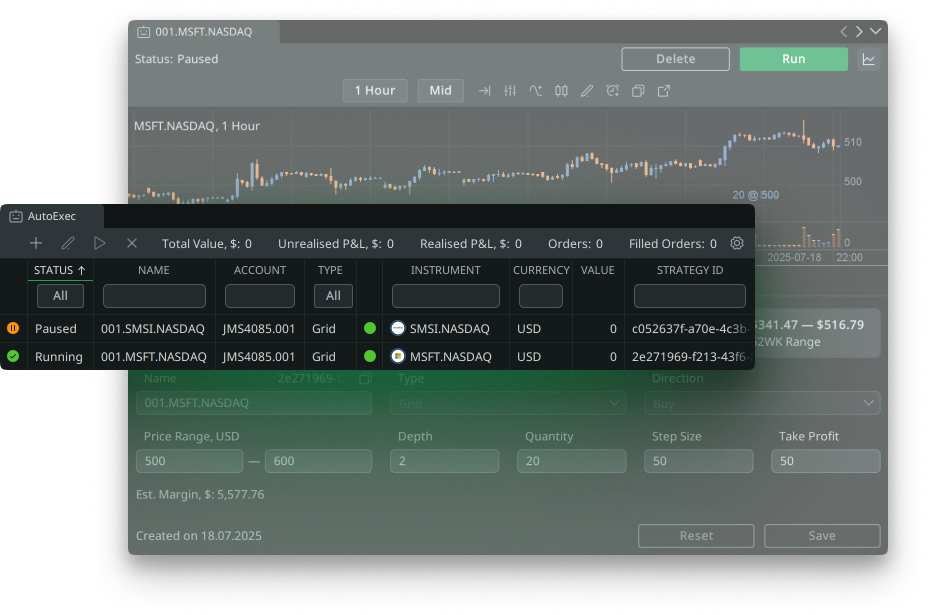Click the run strategy play icon in AutoExec
Image resolution: width=928 pixels, height=615 pixels.
99,243
